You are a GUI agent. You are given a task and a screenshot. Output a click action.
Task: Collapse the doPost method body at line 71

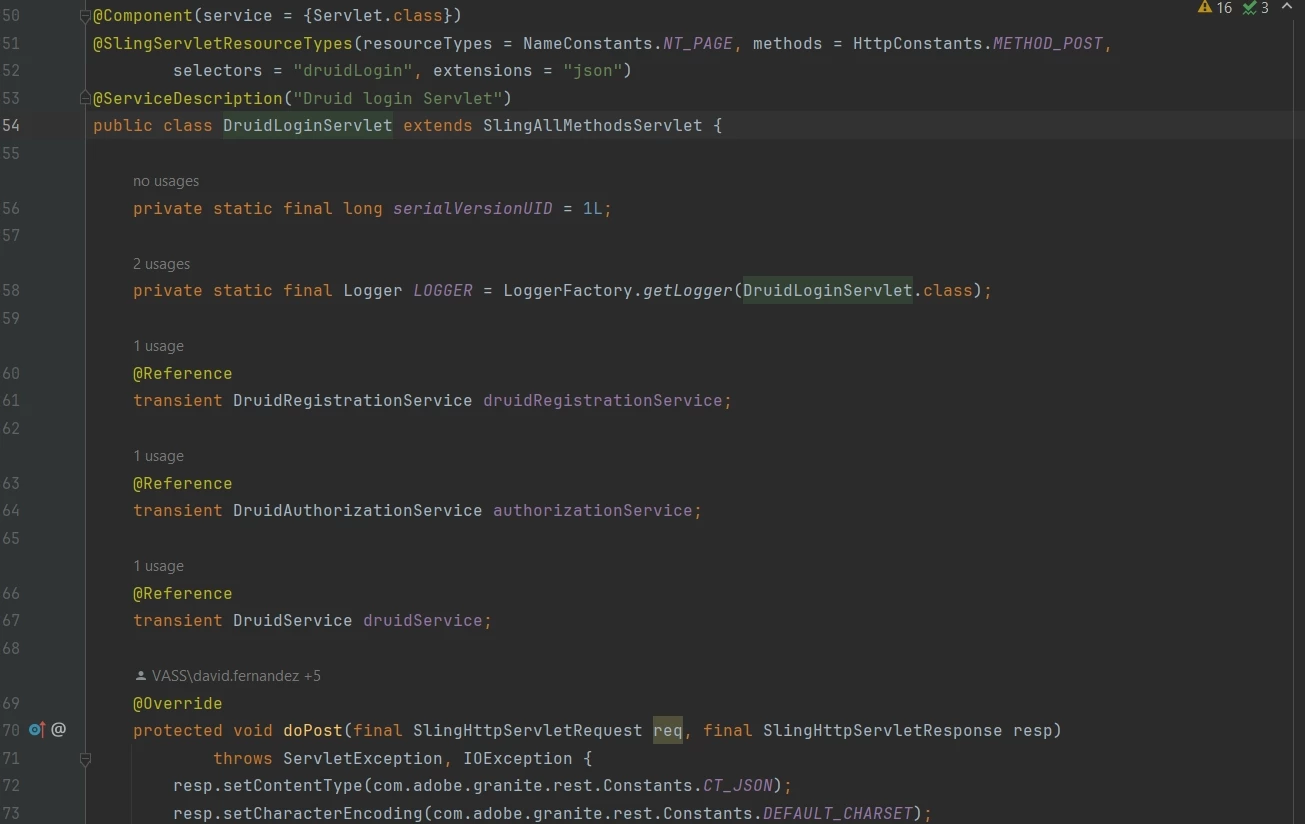click(x=85, y=759)
